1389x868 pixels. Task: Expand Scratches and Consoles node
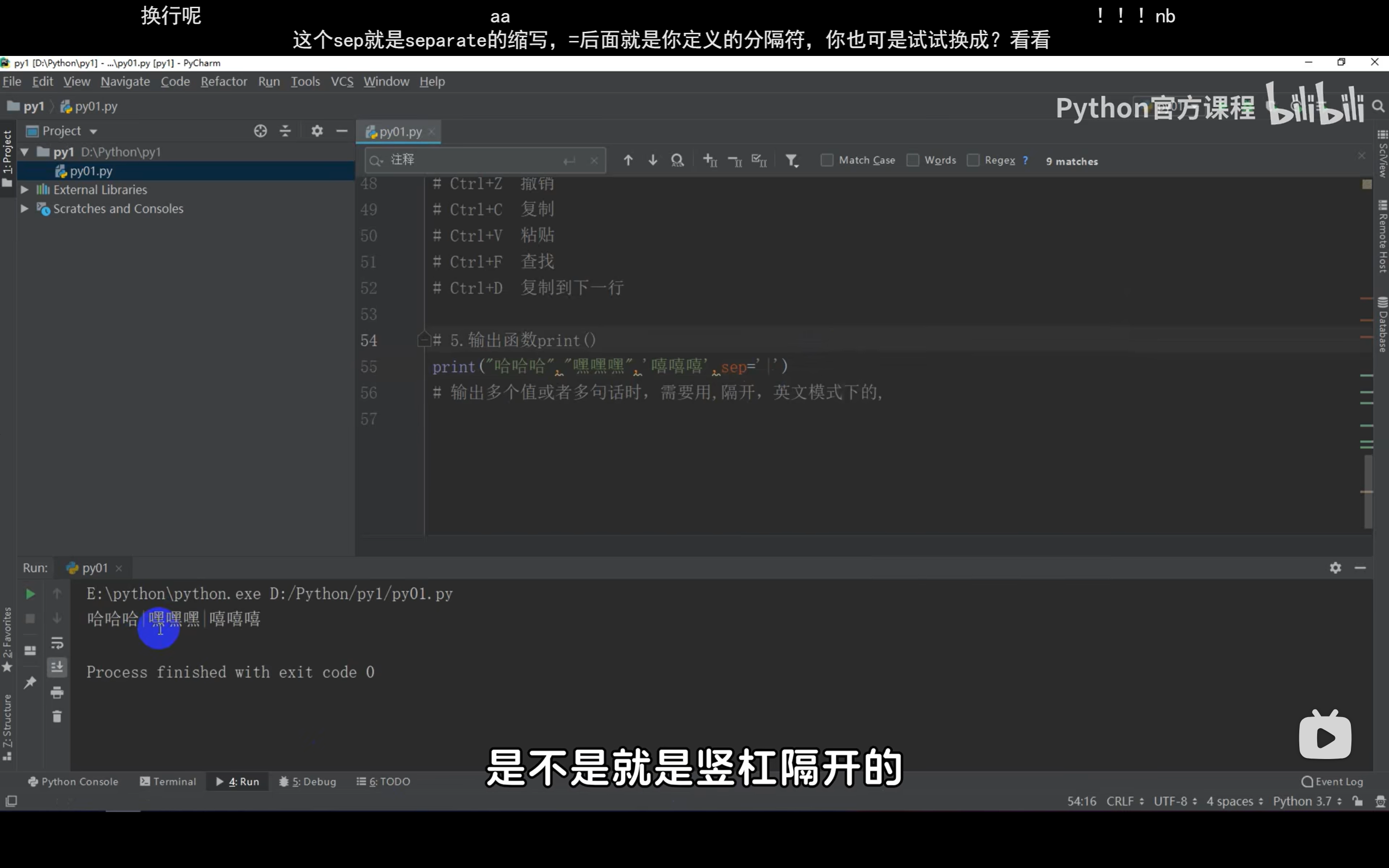pos(25,208)
